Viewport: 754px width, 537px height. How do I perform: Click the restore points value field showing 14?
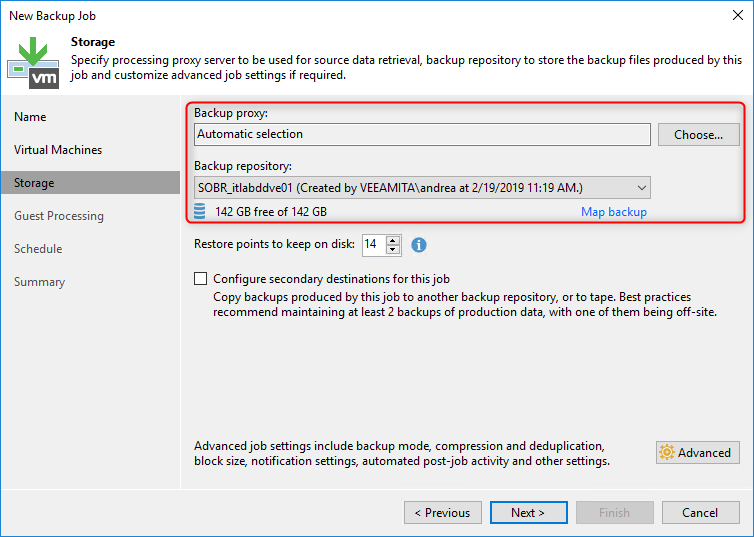(374, 245)
